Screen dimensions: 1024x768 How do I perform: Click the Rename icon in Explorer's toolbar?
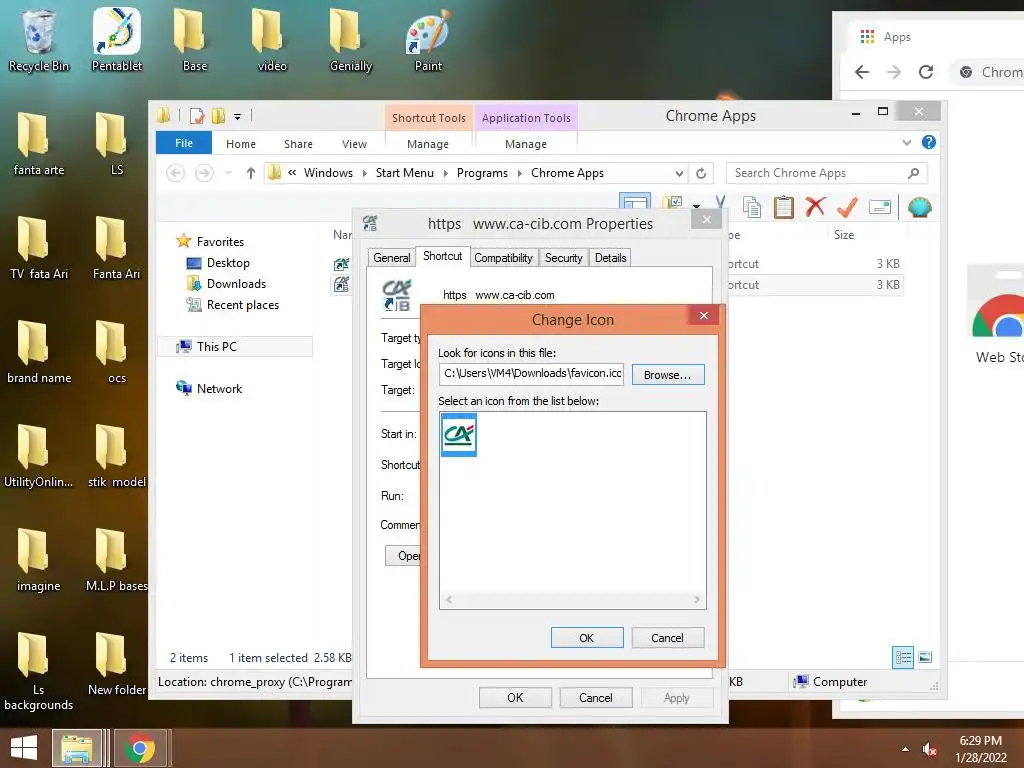point(880,208)
